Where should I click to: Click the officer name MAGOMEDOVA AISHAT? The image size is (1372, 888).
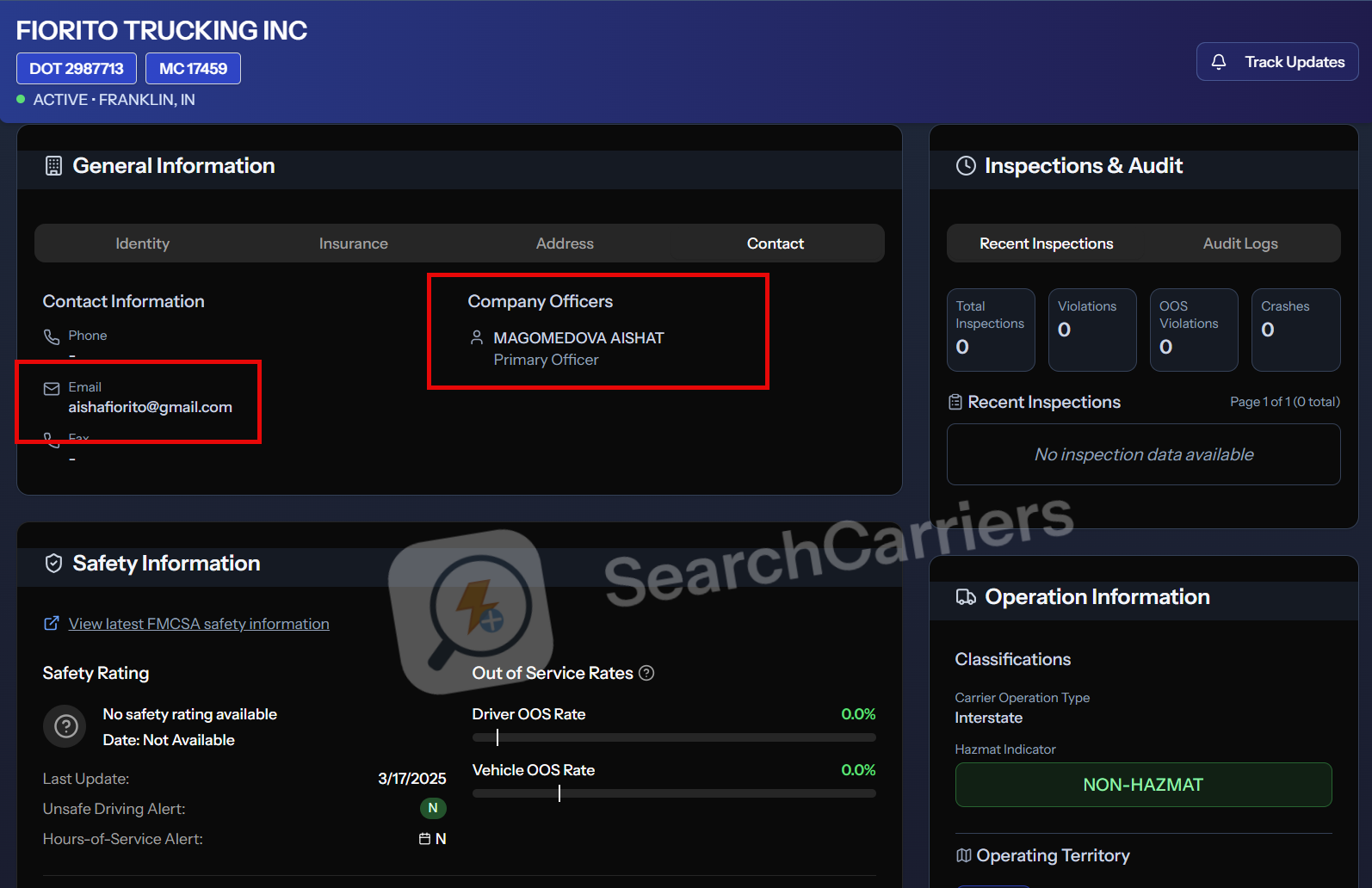coord(578,338)
